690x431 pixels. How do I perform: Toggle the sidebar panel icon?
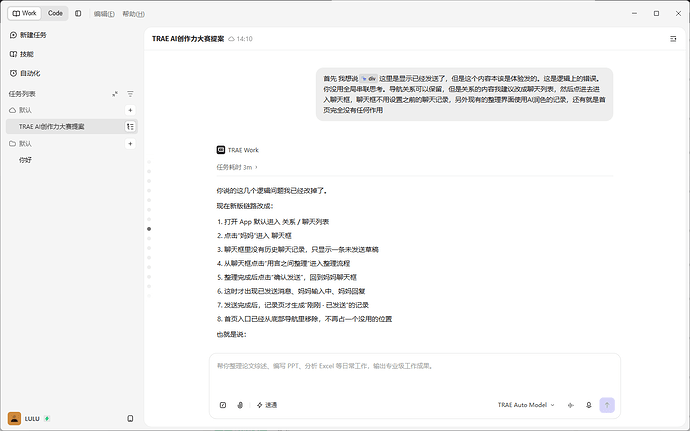click(78, 14)
